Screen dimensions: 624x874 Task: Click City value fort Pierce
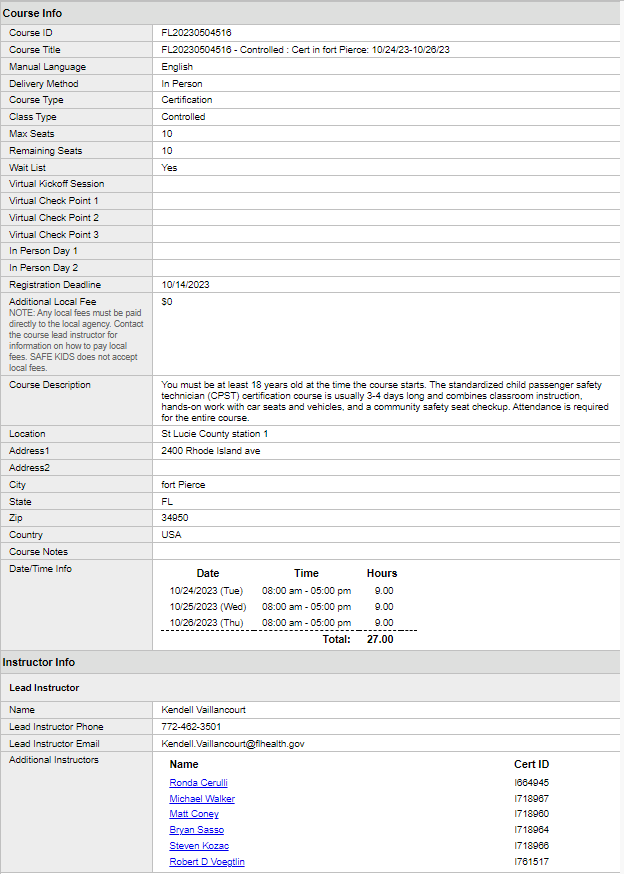(x=183, y=485)
